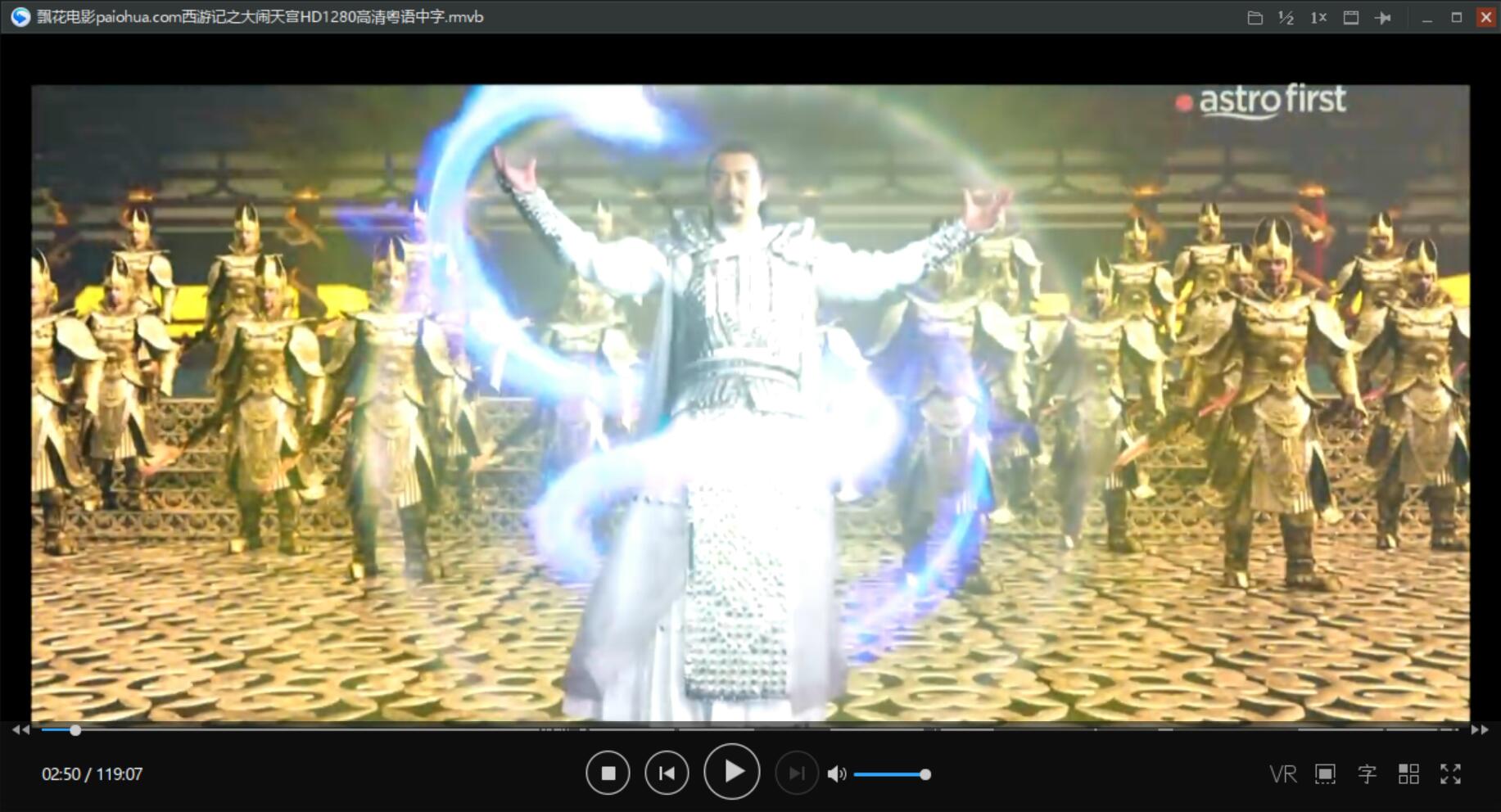Stop video playback
This screenshot has height=812, width=1501.
point(608,773)
